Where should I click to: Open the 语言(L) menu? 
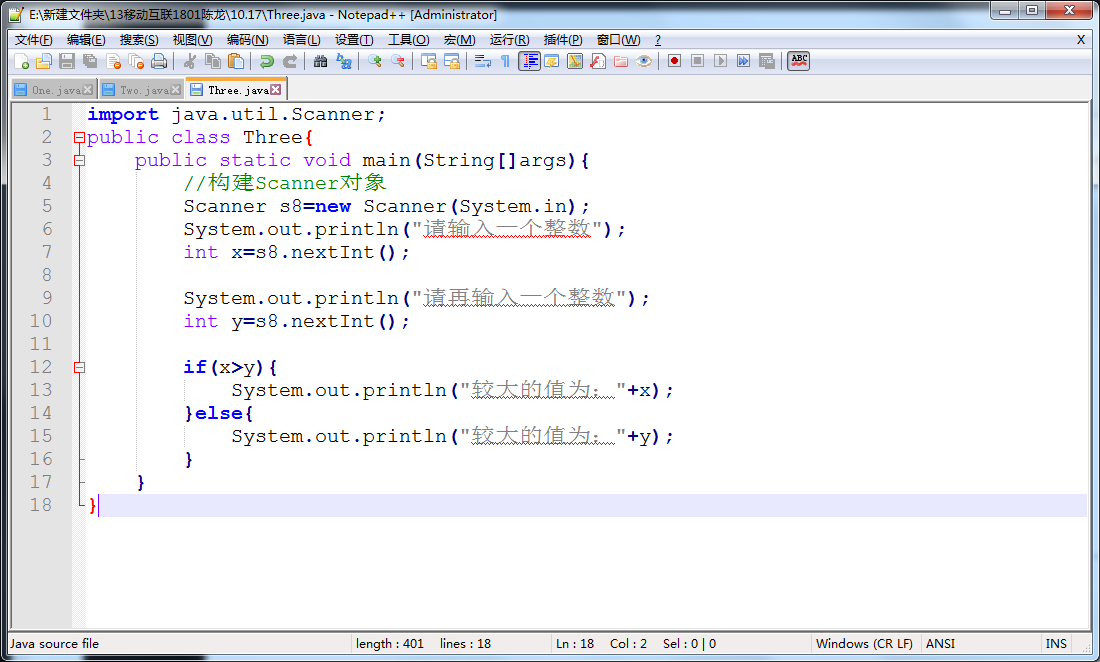(302, 40)
